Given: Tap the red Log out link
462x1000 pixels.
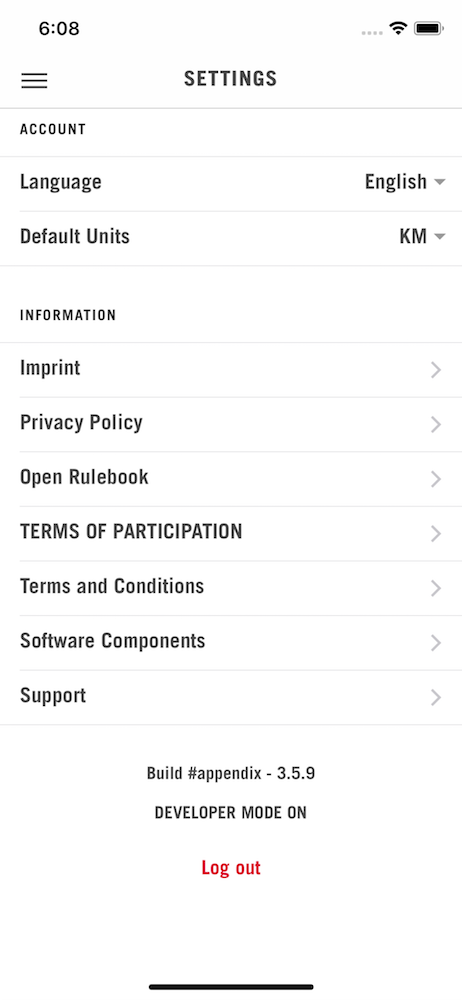Looking at the screenshot, I should pyautogui.click(x=231, y=867).
